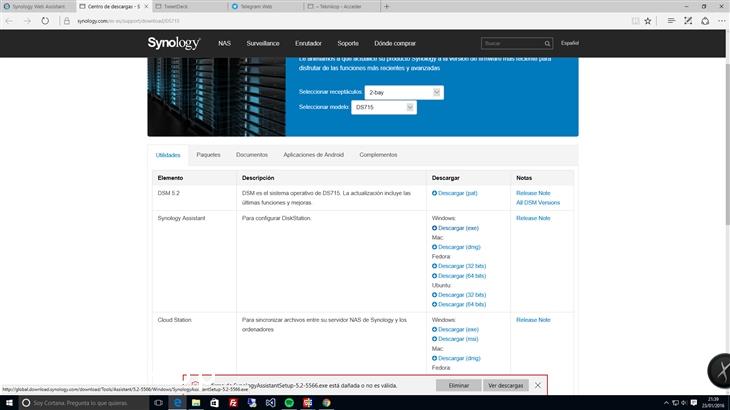Switch to Aplicaciones de Android tab

click(x=314, y=155)
